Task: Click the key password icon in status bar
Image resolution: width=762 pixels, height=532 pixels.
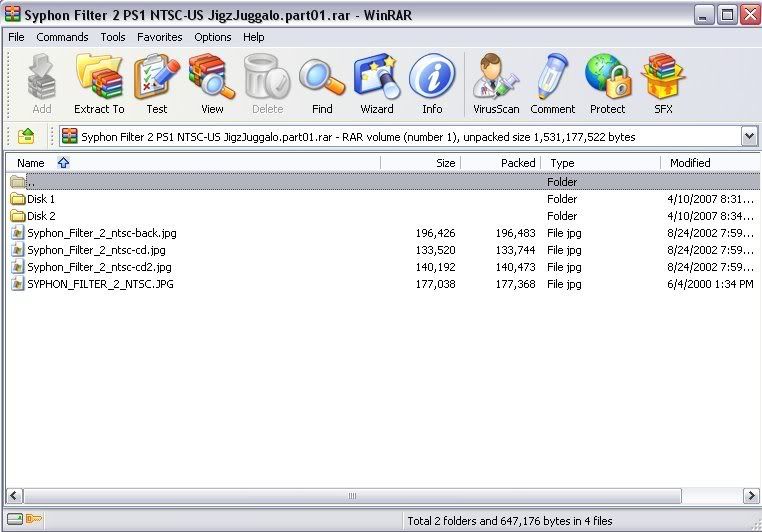Action: click(x=34, y=519)
